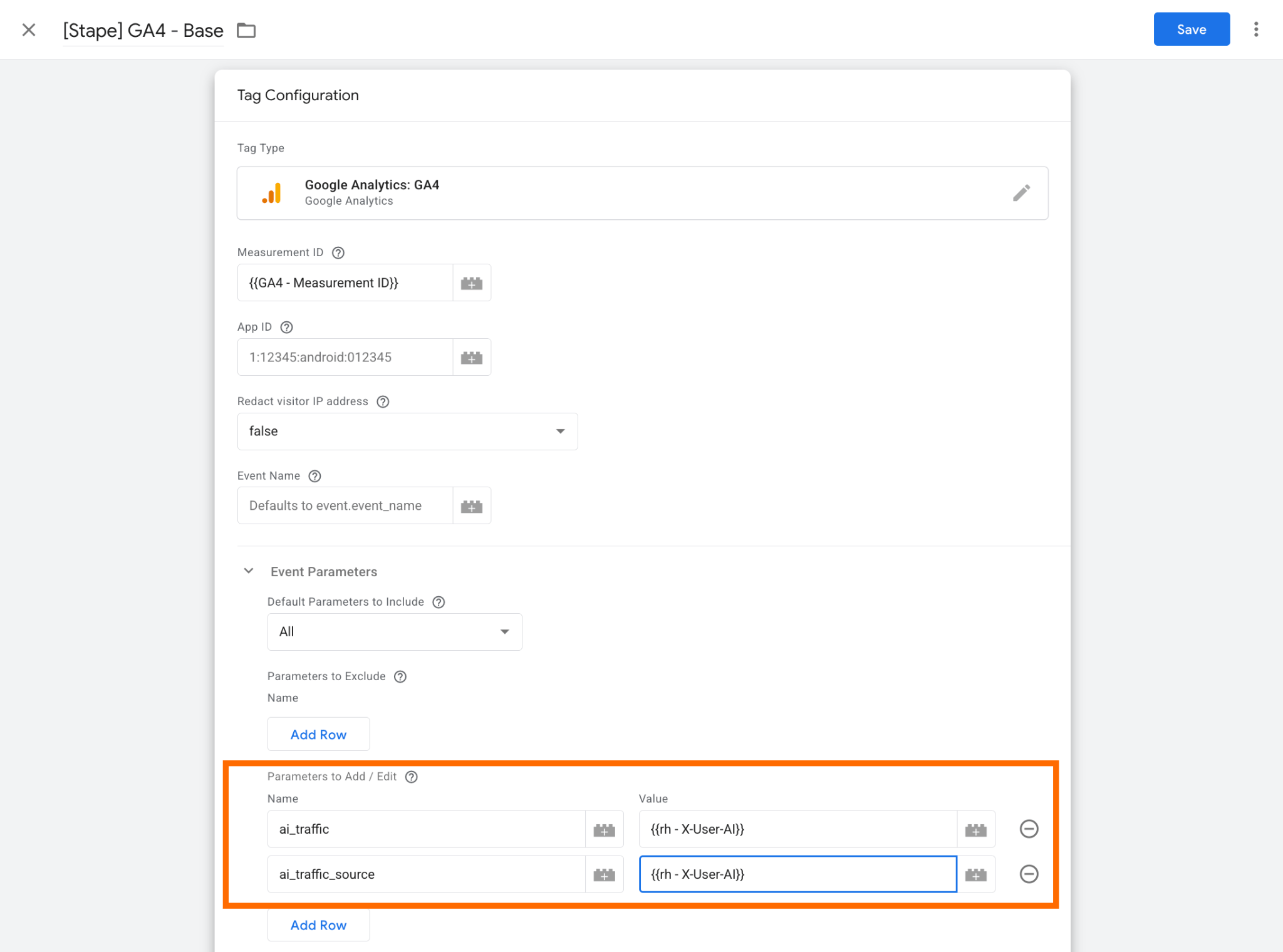
Task: Remove the ai_traffic_source parameter row
Action: pyautogui.click(x=1029, y=874)
